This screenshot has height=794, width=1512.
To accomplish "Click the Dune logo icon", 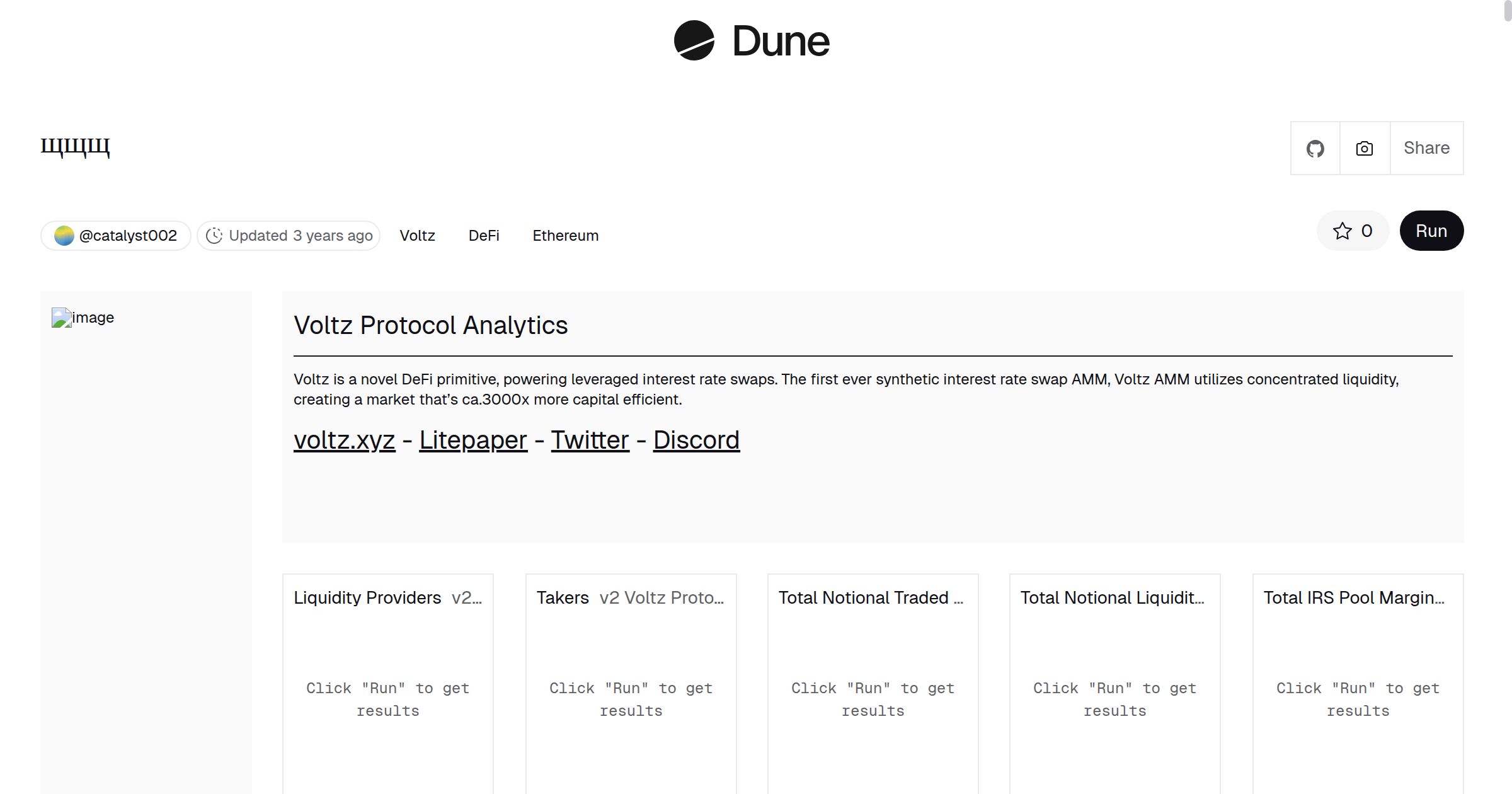I will [694, 40].
